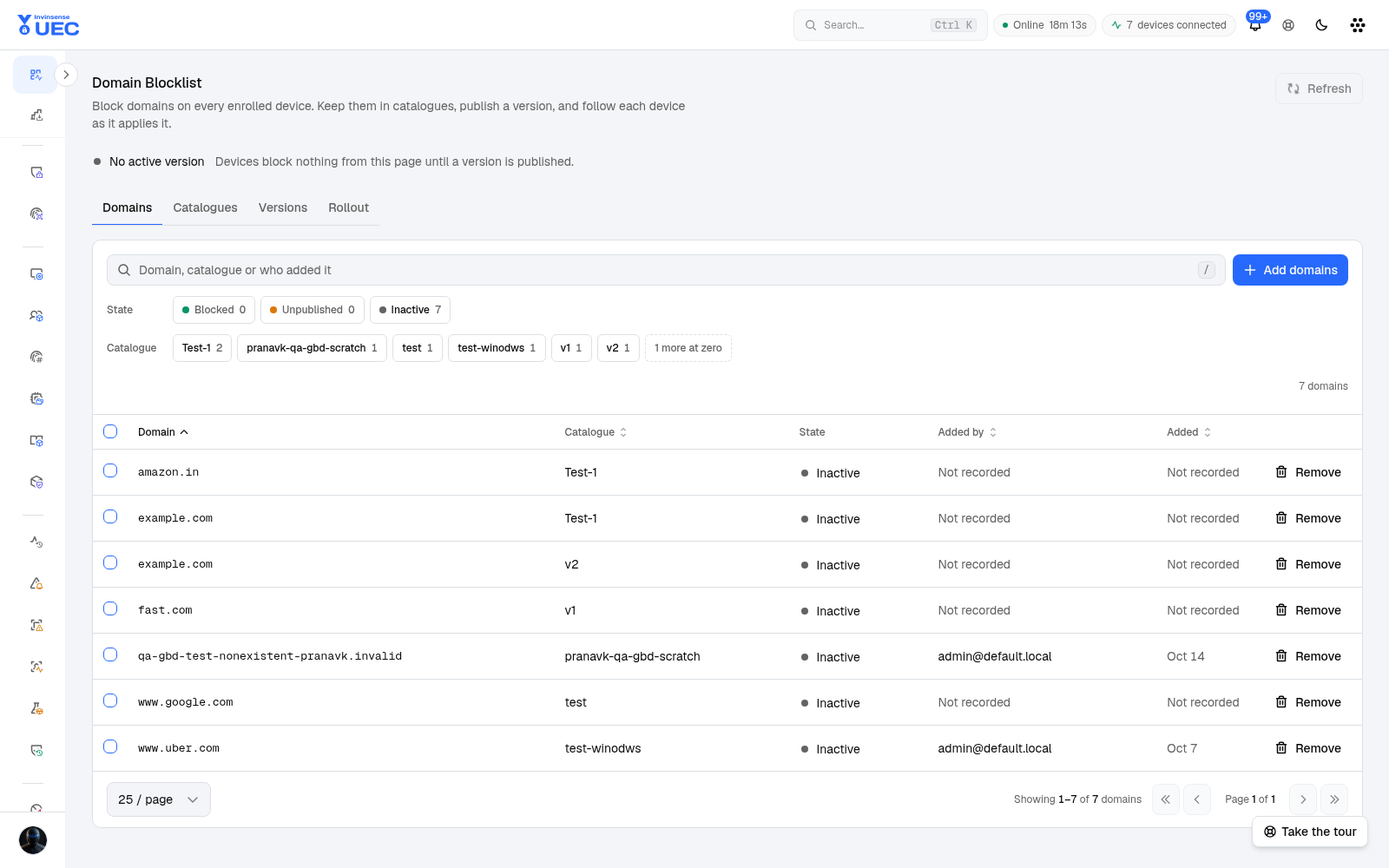Expand the sidebar with the chevron button

pos(66,75)
